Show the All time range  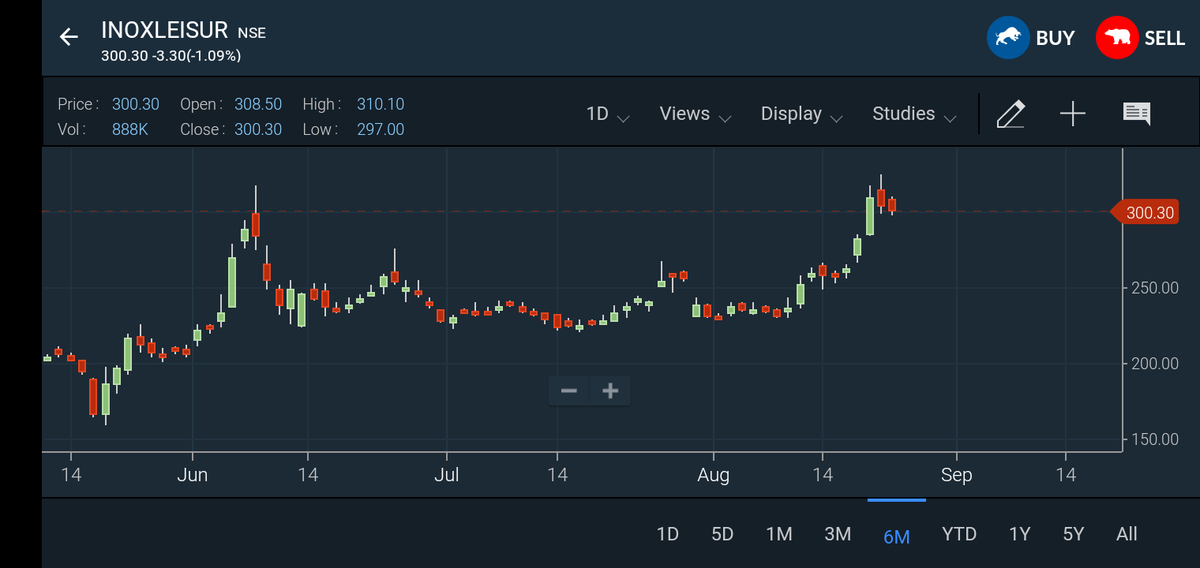pyautogui.click(x=1126, y=534)
